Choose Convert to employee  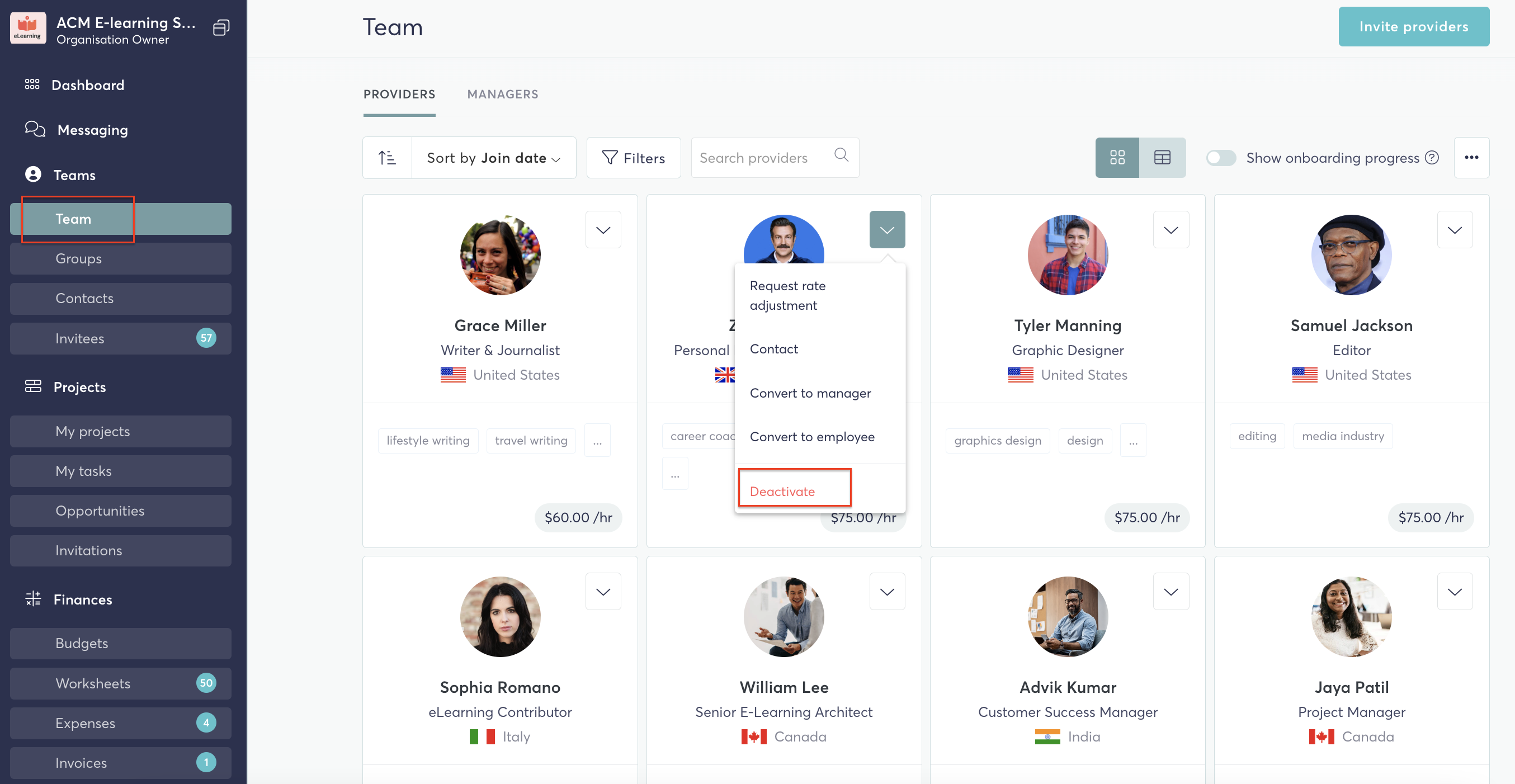(x=820, y=436)
